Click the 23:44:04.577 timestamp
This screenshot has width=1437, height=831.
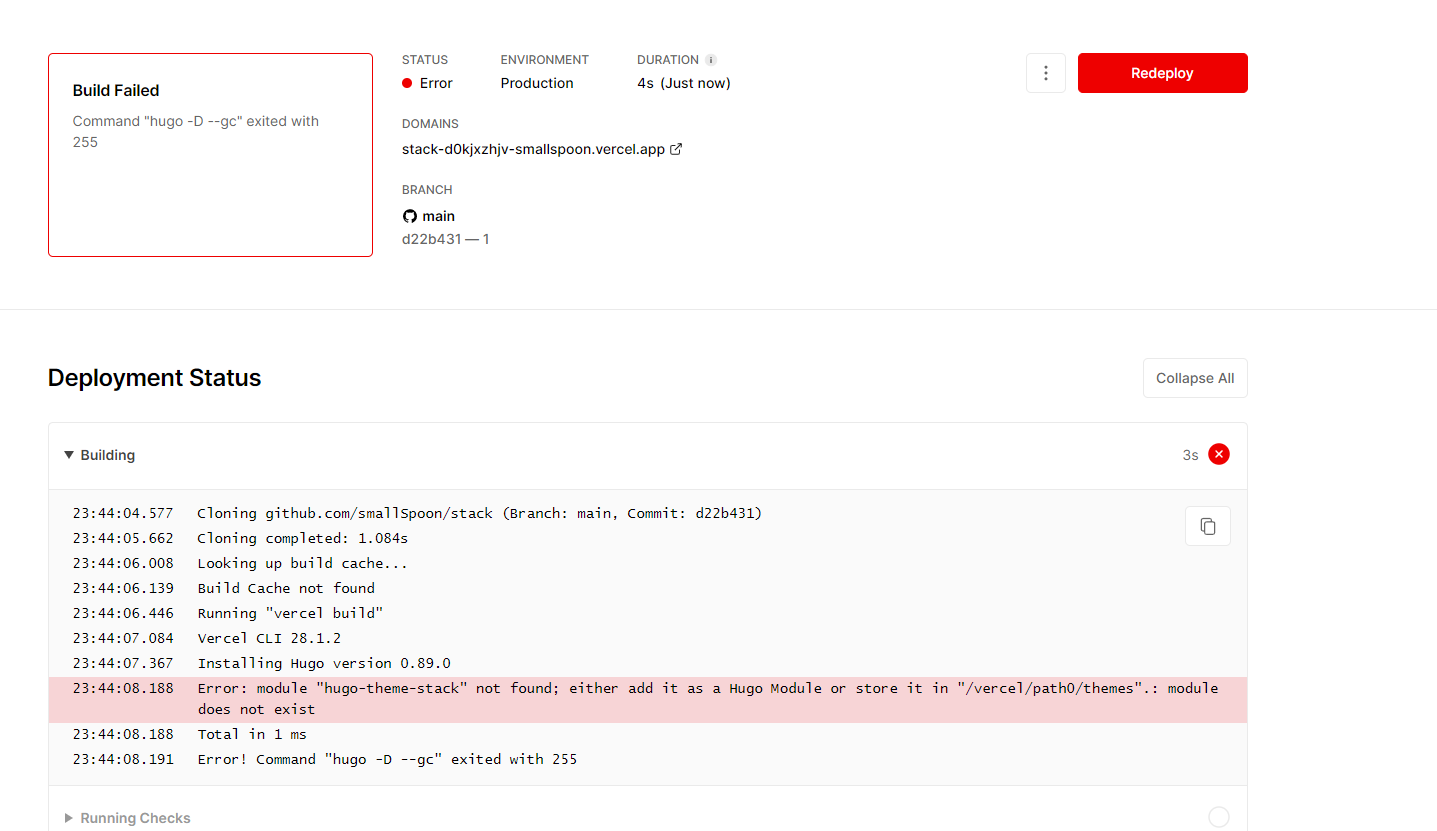[123, 513]
